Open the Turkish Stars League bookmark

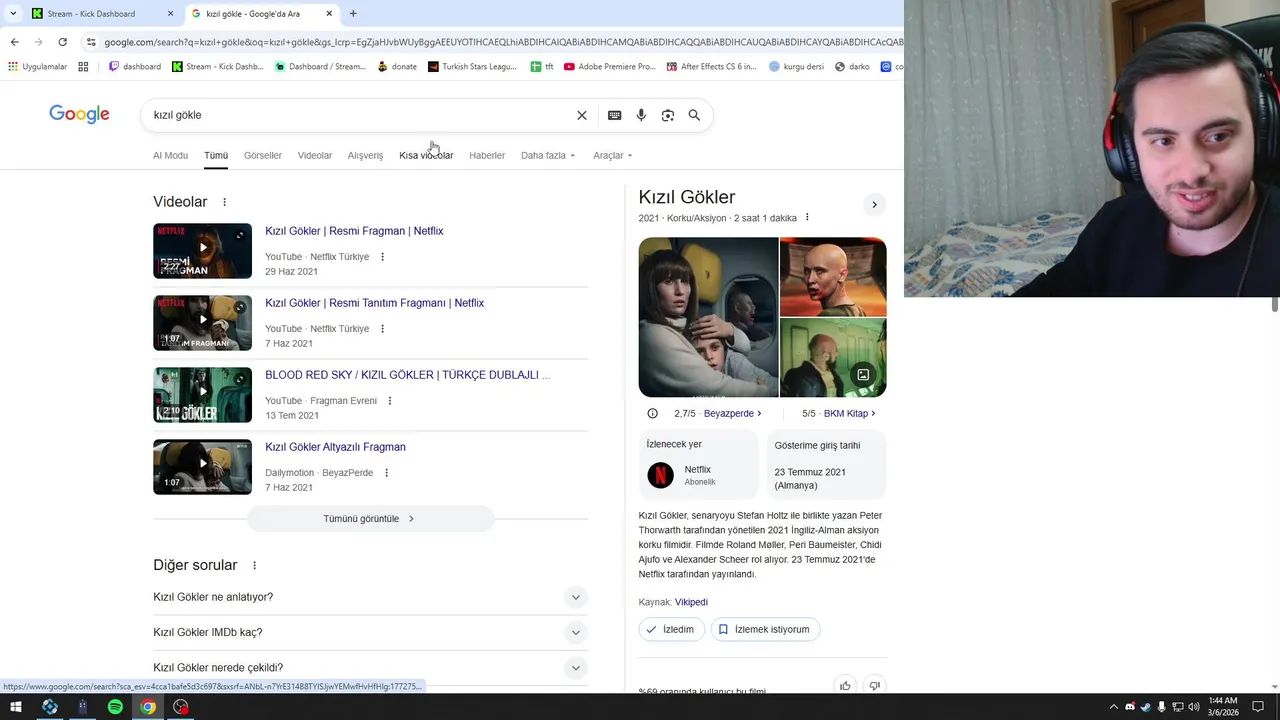(472, 67)
